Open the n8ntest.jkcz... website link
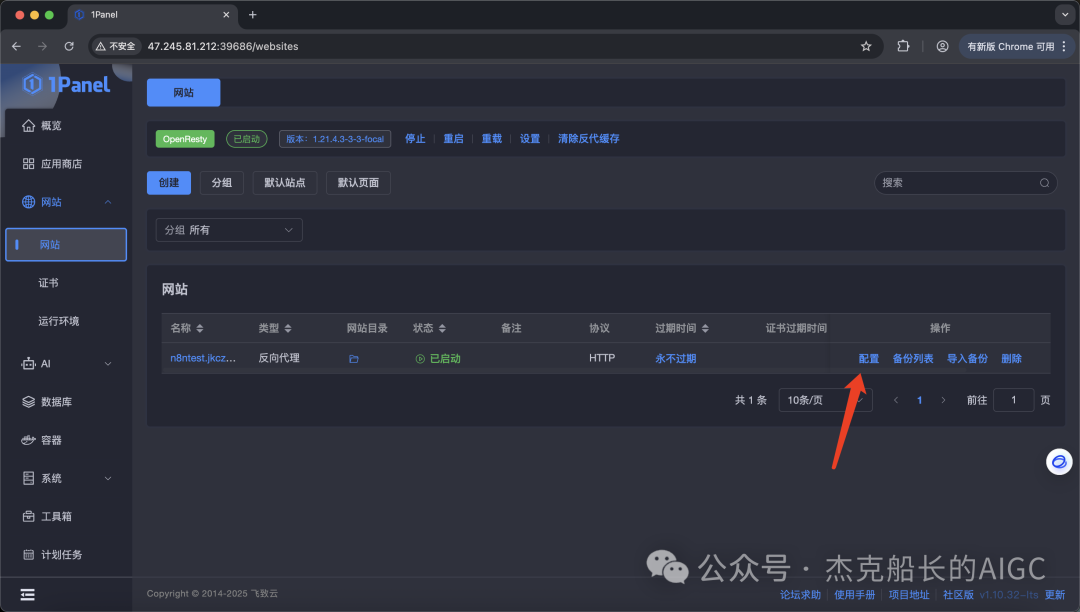Viewport: 1080px width, 612px height. tap(203, 358)
